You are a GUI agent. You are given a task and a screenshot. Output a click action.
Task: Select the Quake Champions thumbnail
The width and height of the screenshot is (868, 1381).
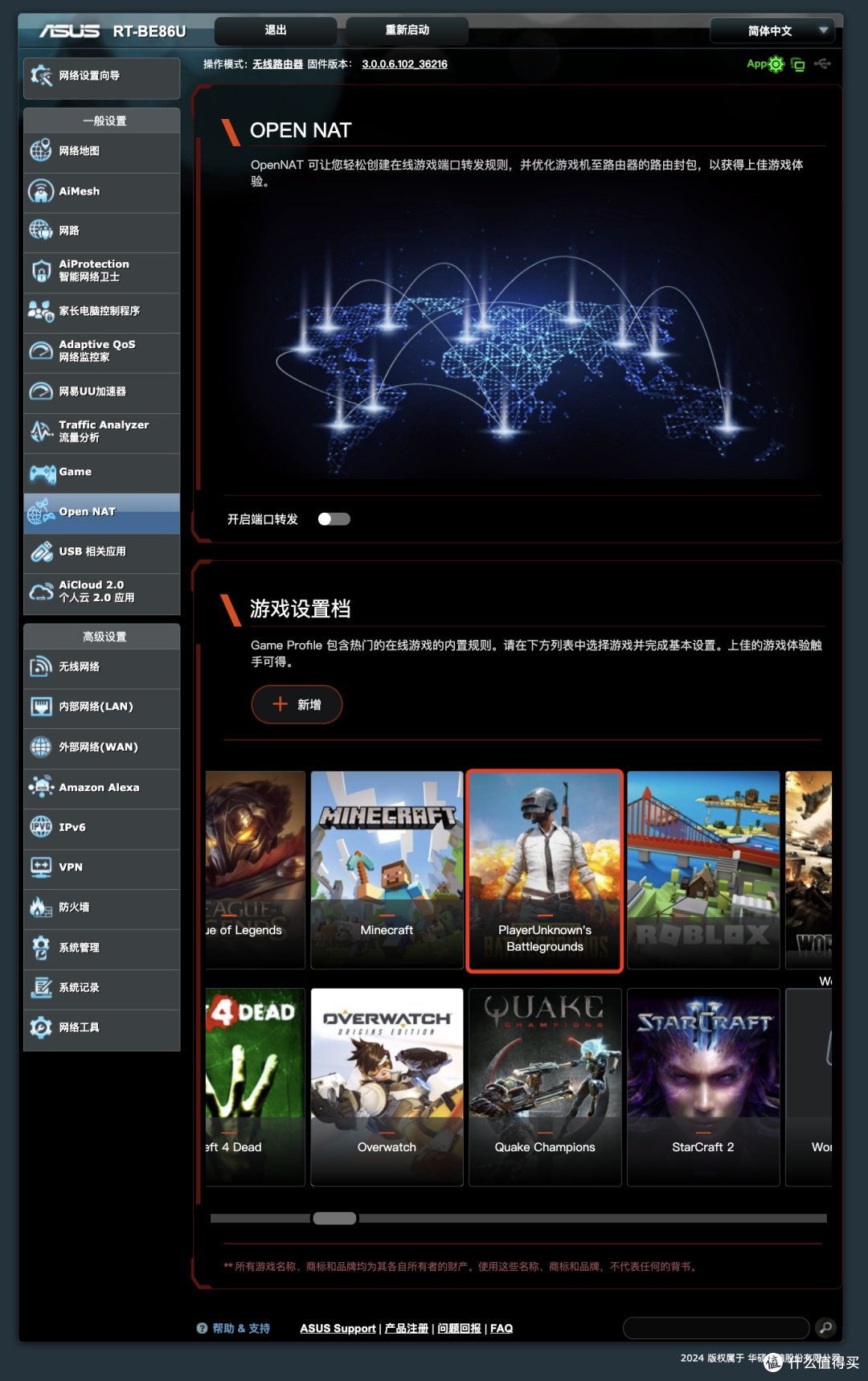pos(545,1087)
